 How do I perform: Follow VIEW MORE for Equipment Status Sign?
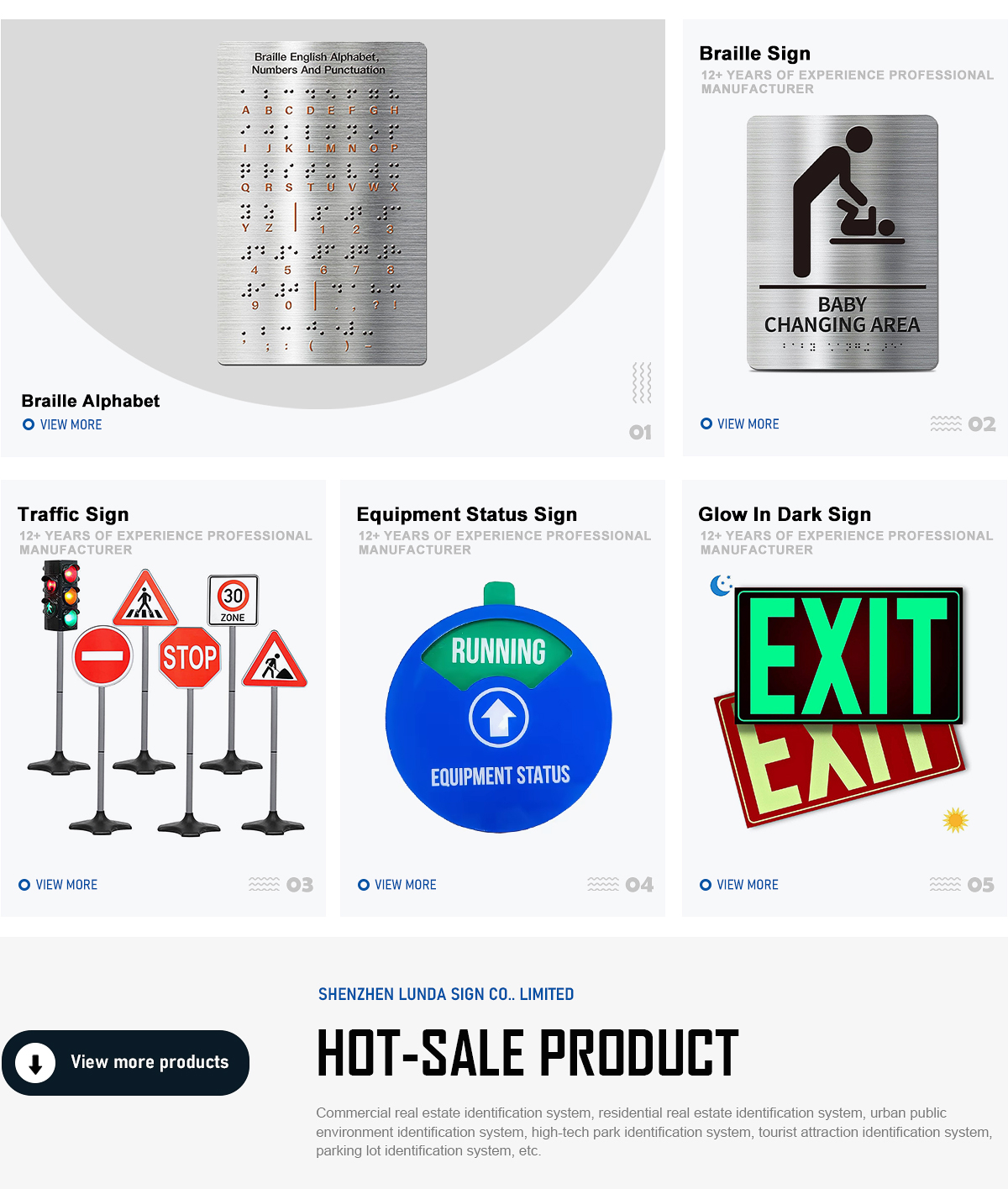(406, 885)
